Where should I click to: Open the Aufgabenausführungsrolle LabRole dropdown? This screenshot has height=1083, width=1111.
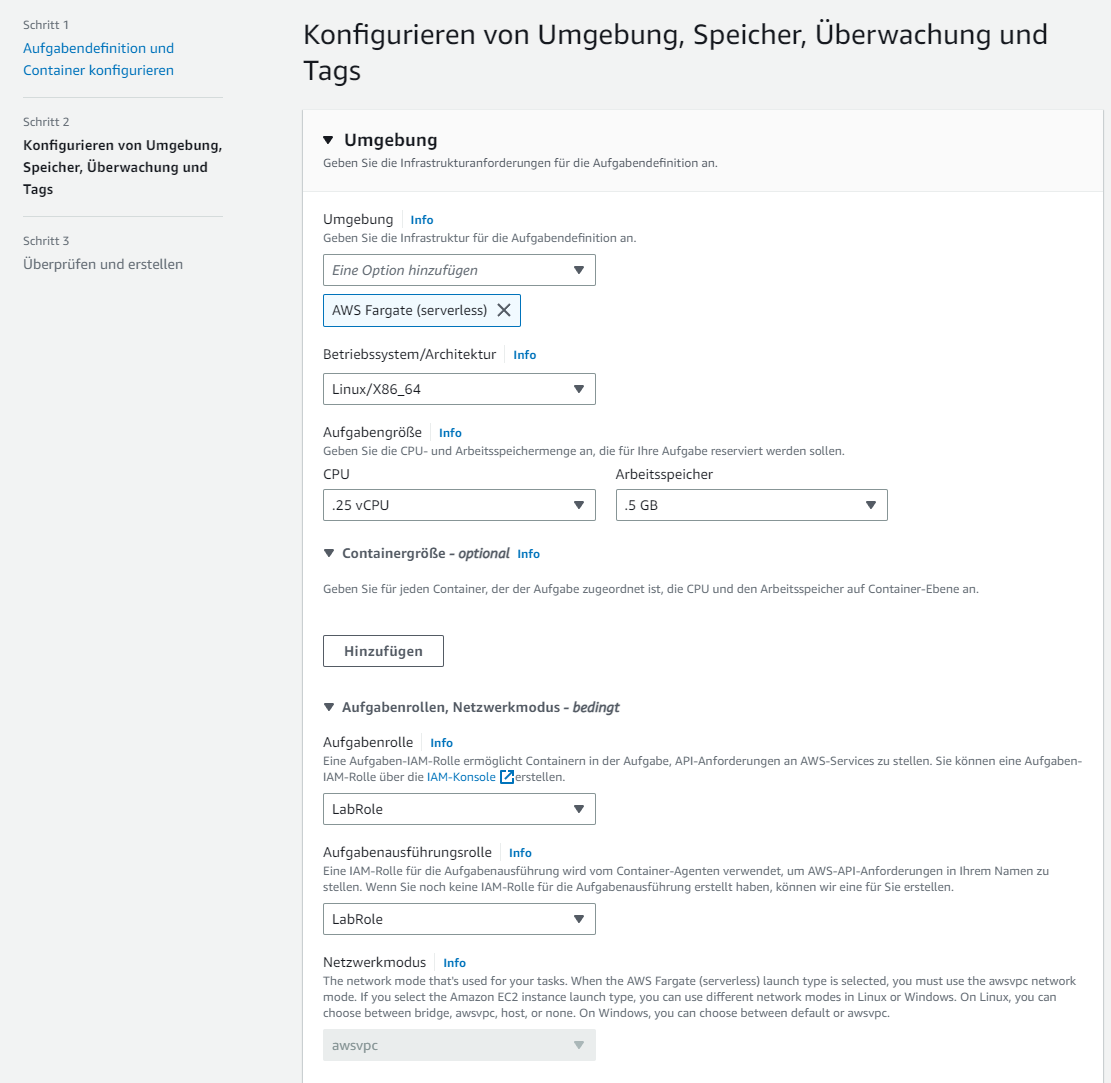(x=459, y=919)
